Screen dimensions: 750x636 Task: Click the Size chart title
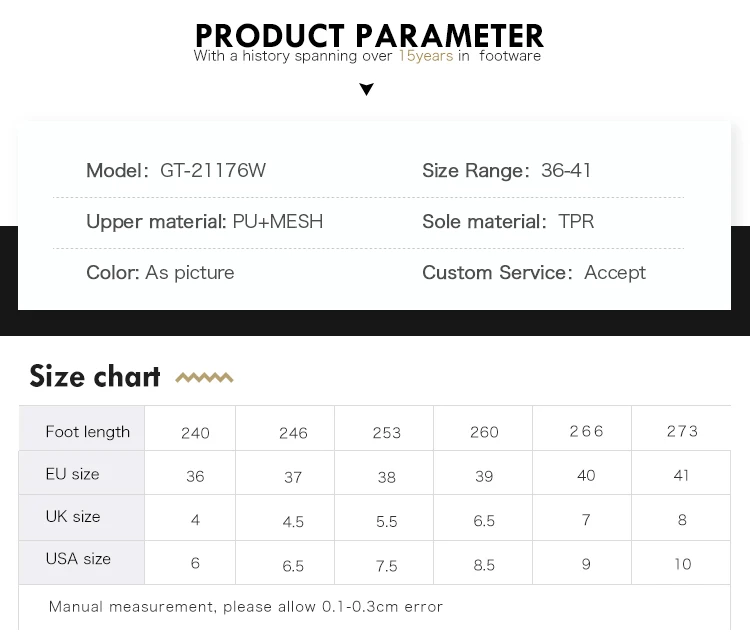pyautogui.click(x=95, y=376)
